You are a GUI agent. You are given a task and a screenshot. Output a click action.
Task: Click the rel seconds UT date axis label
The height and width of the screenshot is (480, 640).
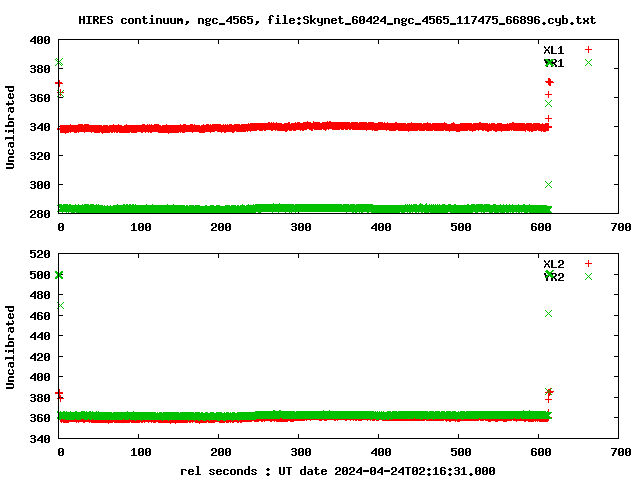pyautogui.click(x=338, y=471)
